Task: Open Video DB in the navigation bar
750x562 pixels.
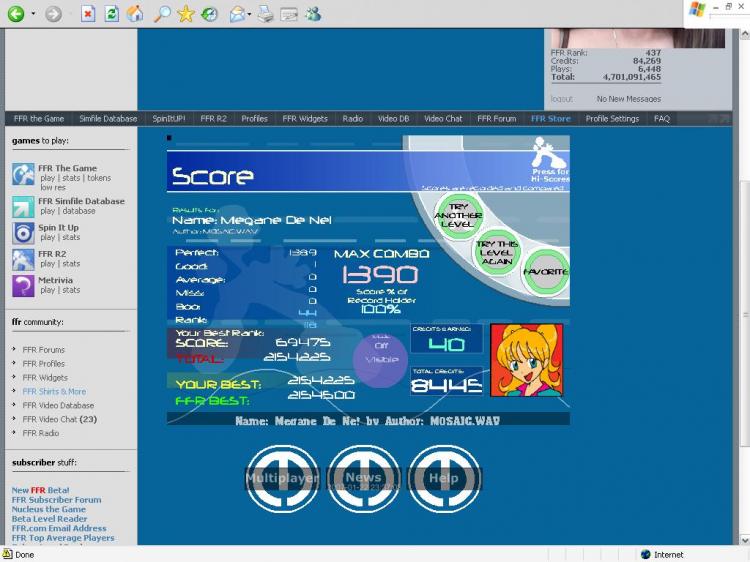Action: [x=393, y=119]
